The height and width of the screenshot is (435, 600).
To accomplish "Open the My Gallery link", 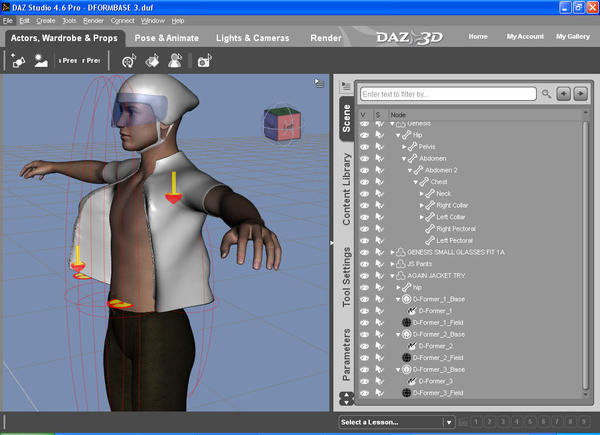I will pos(573,36).
